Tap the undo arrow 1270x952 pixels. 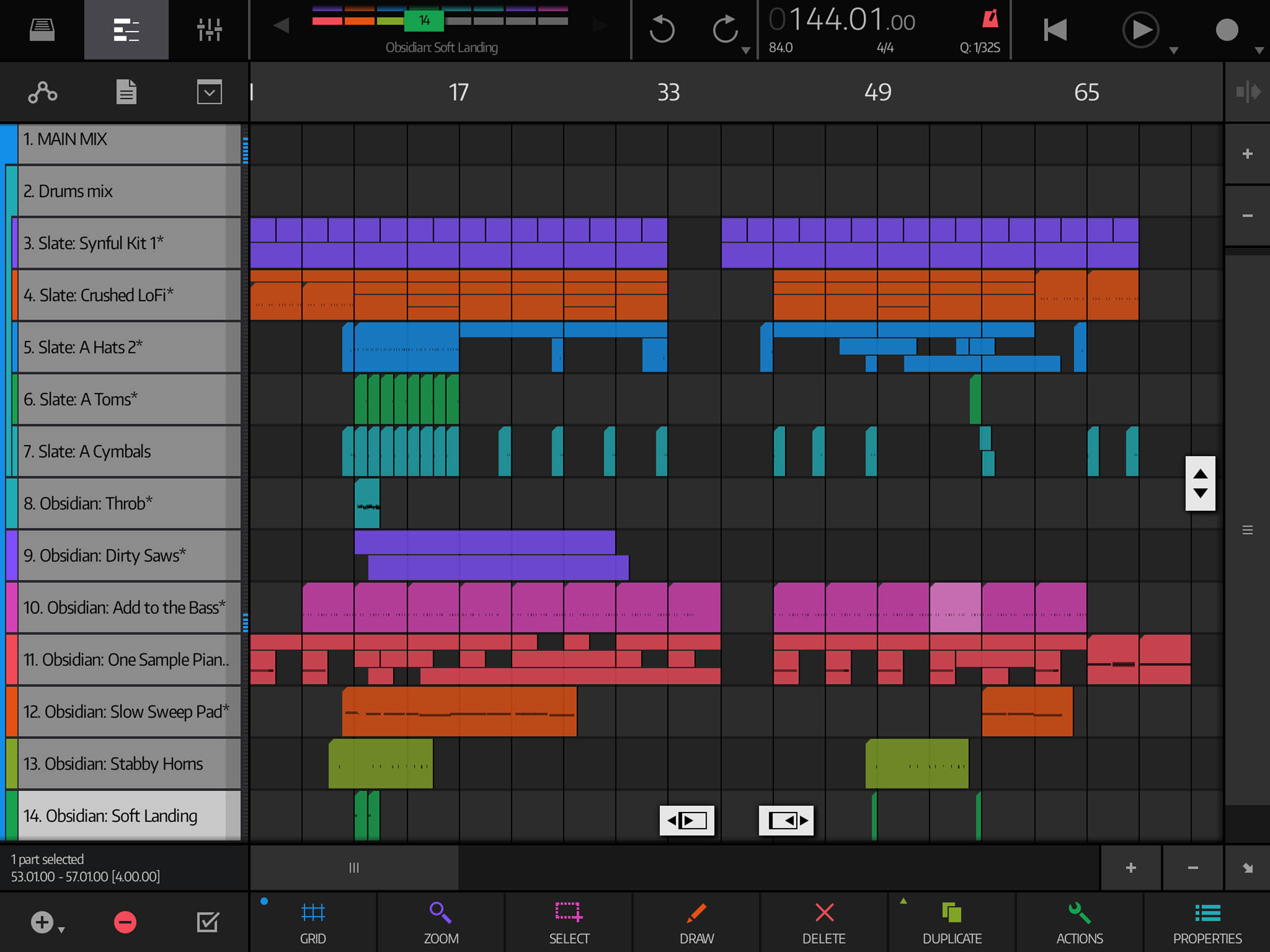(662, 29)
